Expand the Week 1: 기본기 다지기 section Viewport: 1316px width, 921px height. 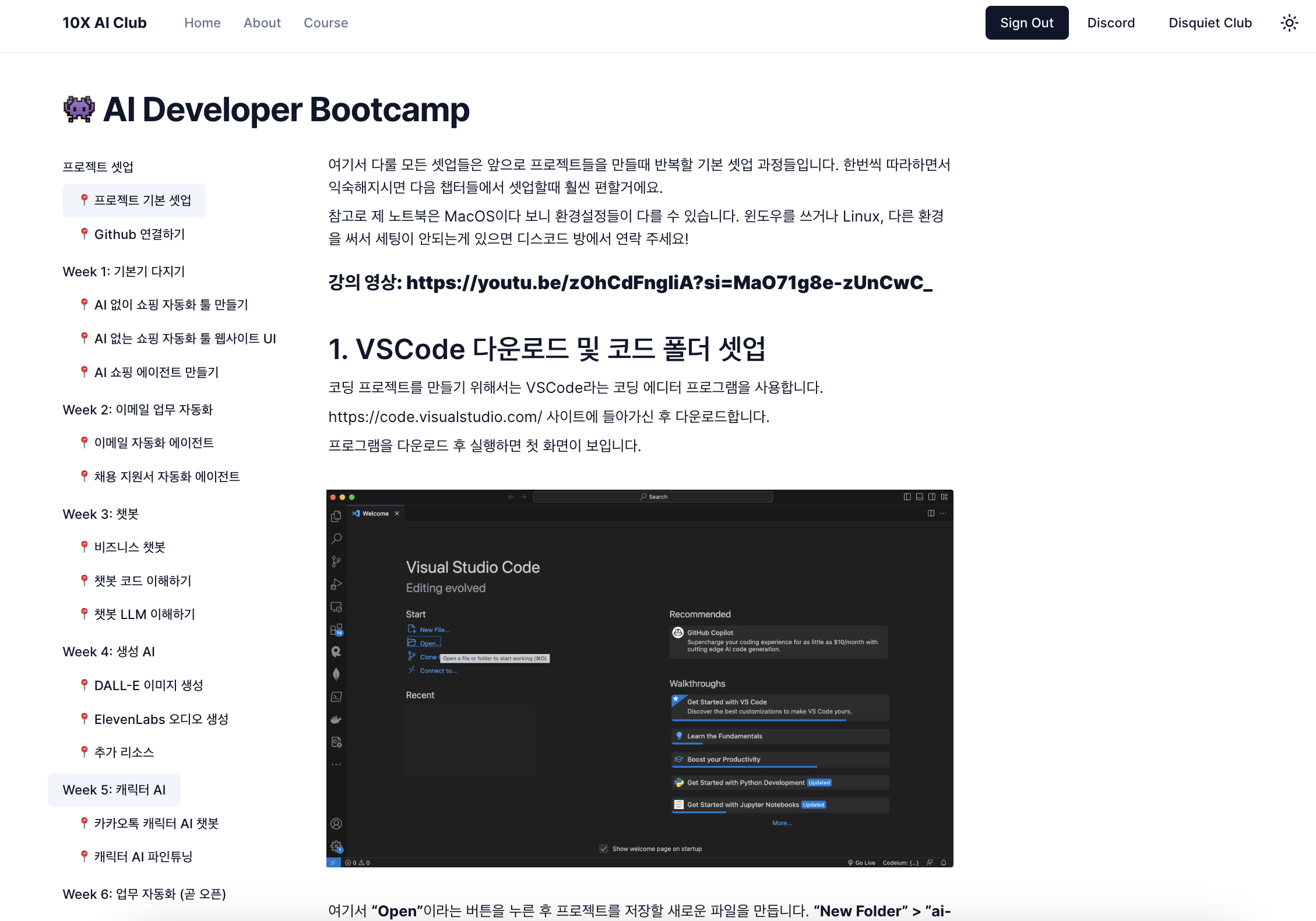[x=124, y=272]
